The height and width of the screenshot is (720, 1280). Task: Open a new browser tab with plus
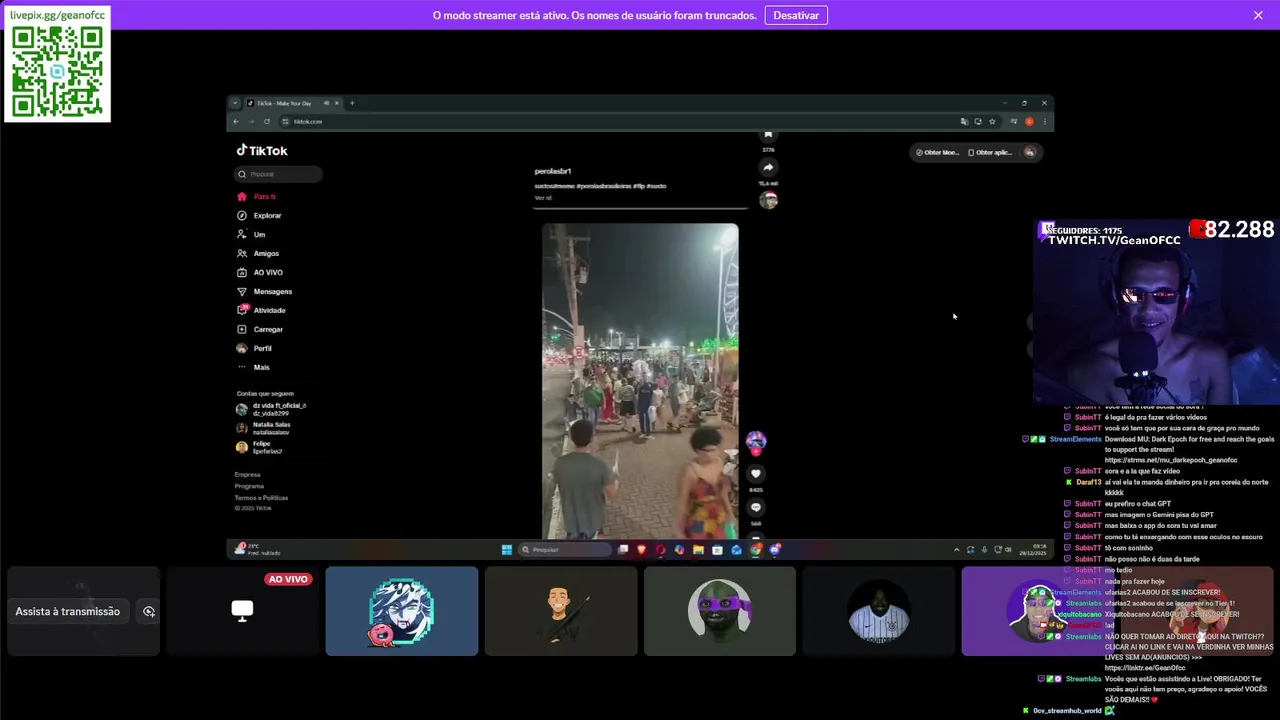click(352, 103)
